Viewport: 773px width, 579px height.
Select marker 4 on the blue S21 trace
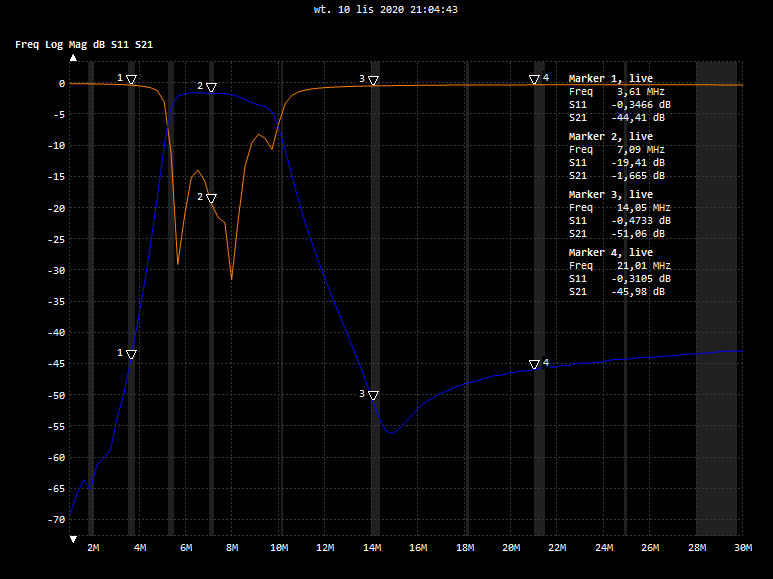coord(534,365)
